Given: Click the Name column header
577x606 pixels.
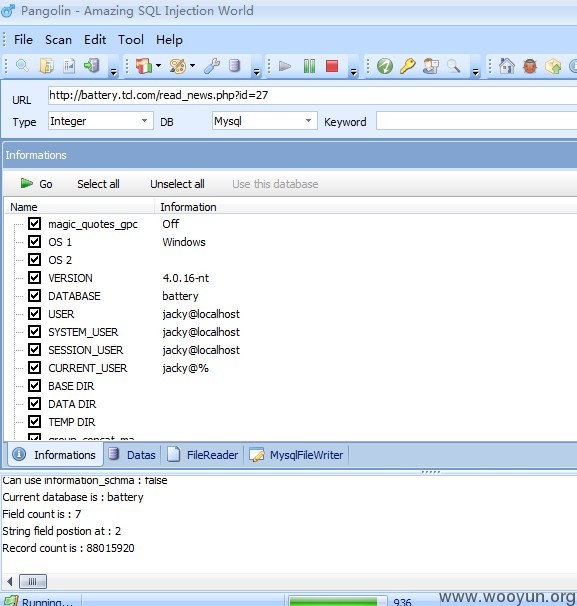Looking at the screenshot, I should tap(80, 207).
